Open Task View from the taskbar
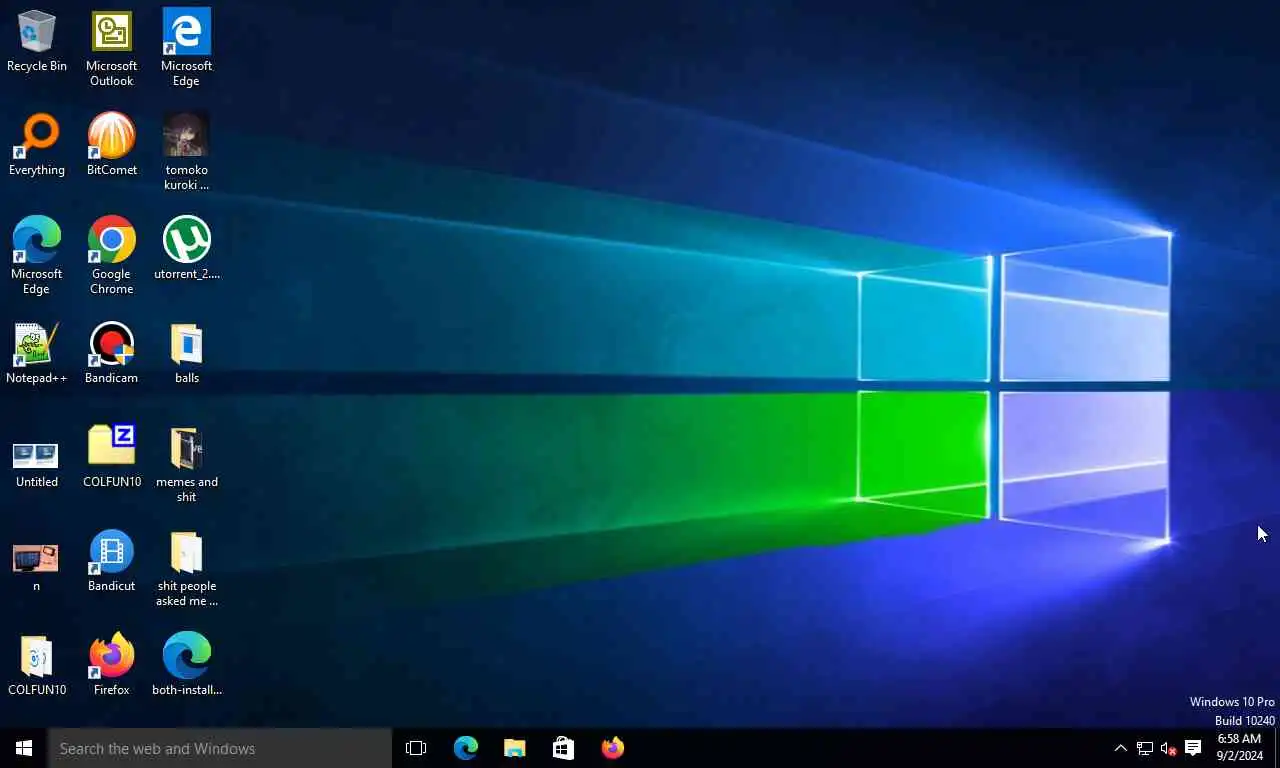This screenshot has height=768, width=1280. [416, 748]
